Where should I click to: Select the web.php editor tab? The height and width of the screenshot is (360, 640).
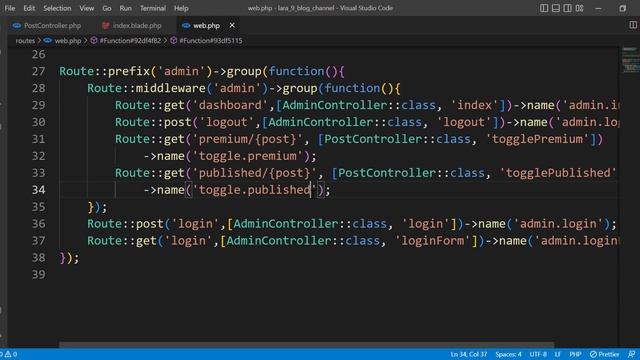point(206,25)
